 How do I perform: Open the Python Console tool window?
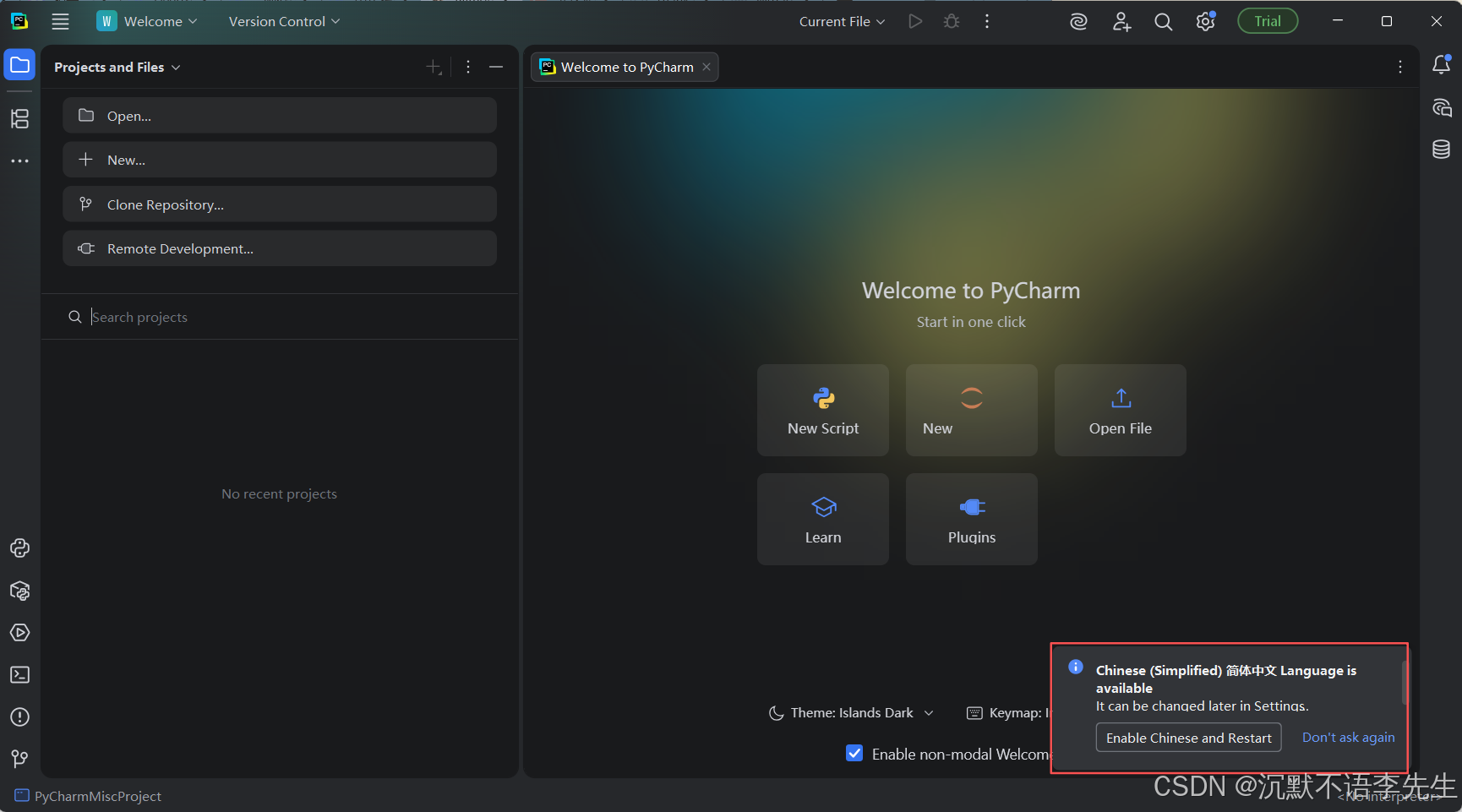click(x=19, y=548)
